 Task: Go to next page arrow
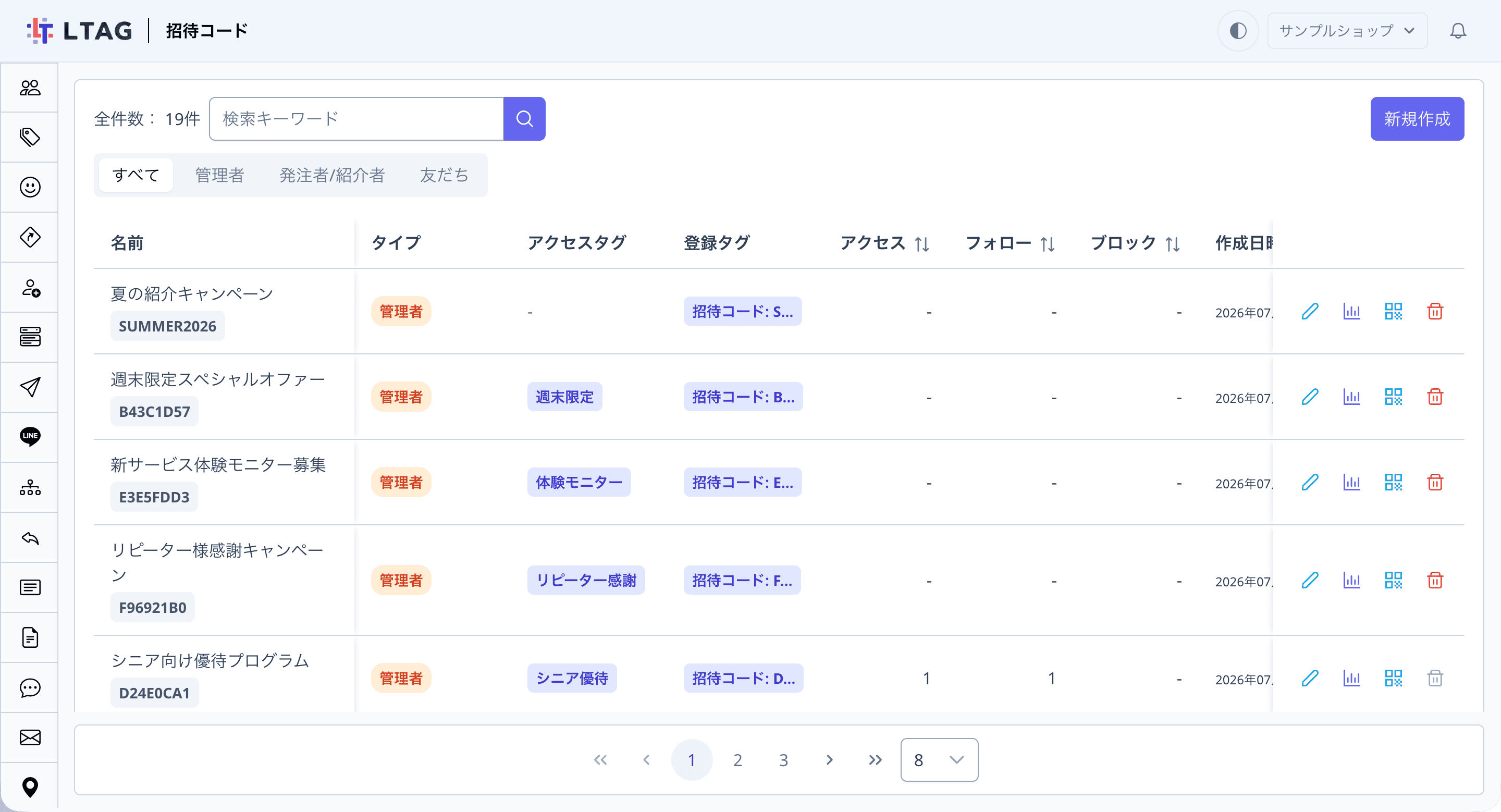point(829,760)
